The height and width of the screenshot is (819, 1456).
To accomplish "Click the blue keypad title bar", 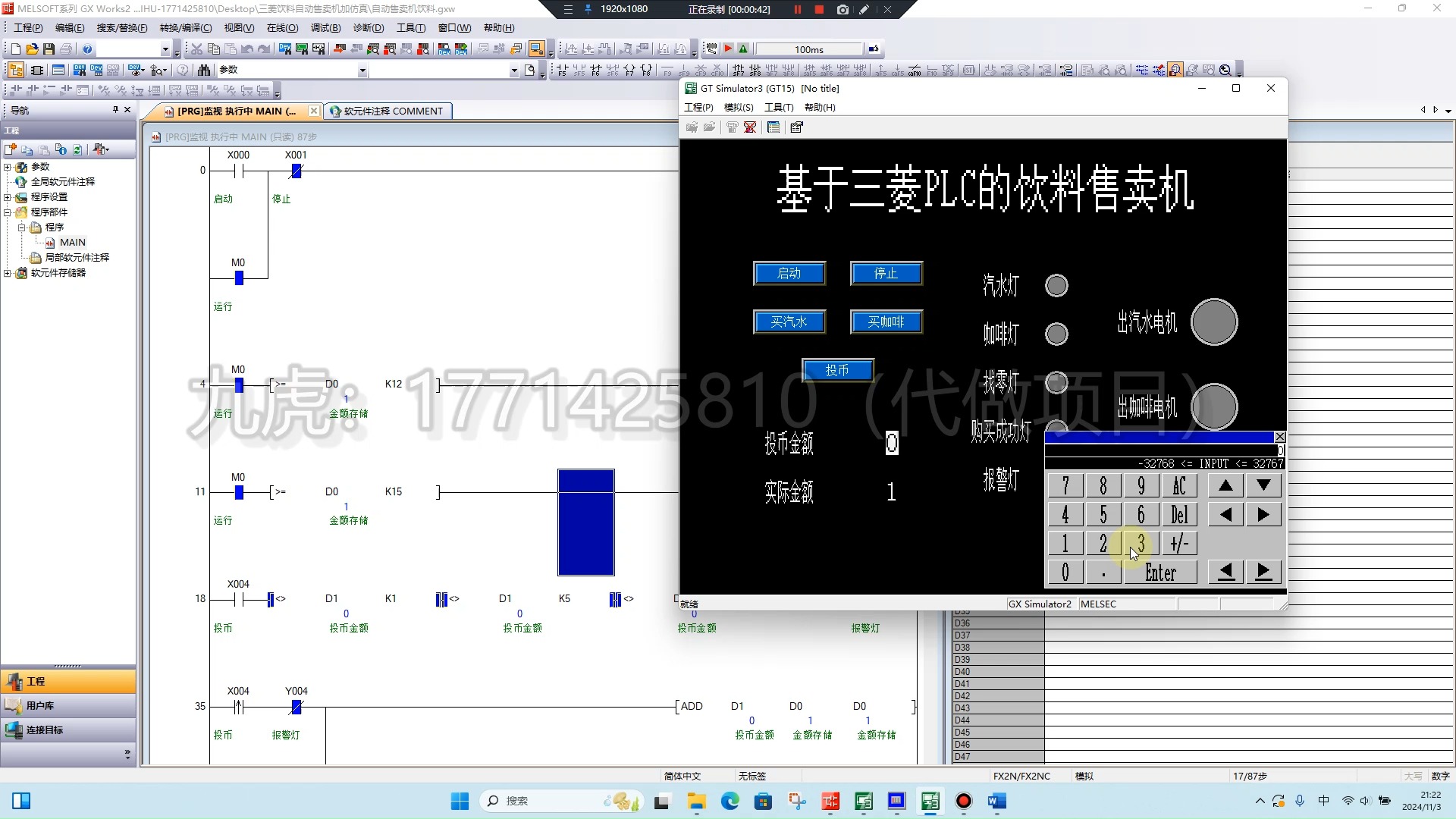I will [x=1158, y=437].
